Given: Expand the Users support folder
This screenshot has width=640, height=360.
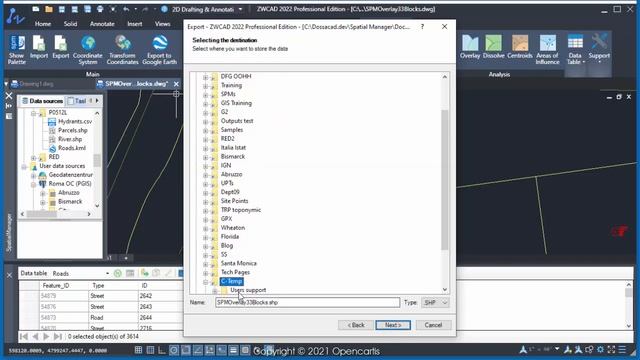Looking at the screenshot, I should (x=215, y=291).
